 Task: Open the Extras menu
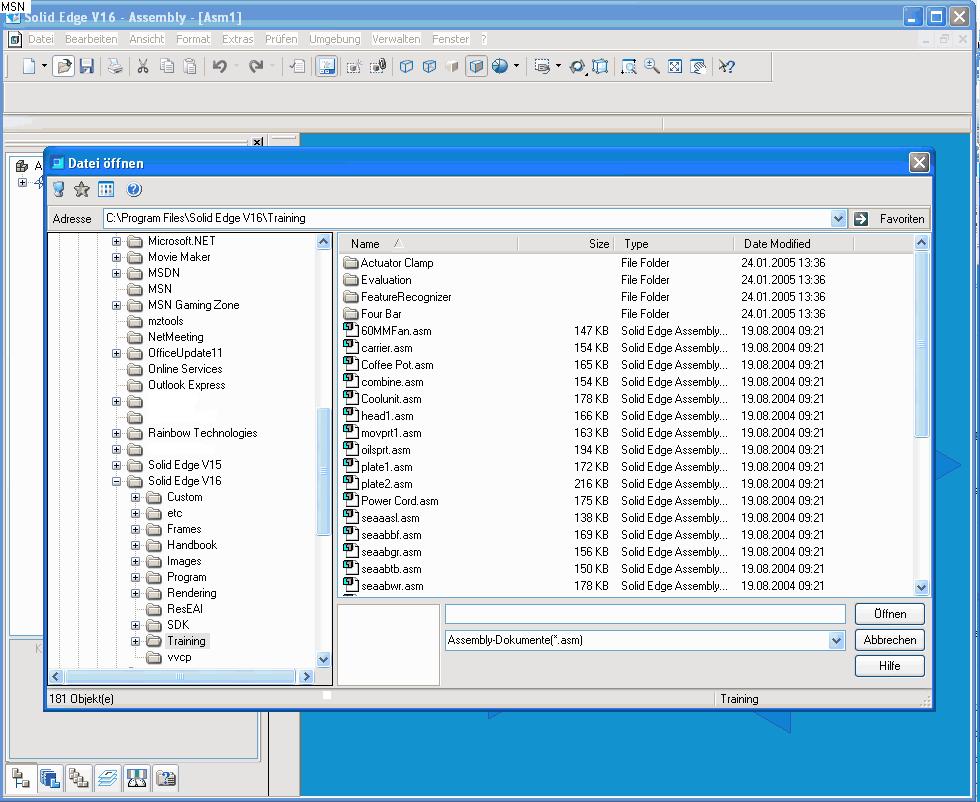click(238, 39)
